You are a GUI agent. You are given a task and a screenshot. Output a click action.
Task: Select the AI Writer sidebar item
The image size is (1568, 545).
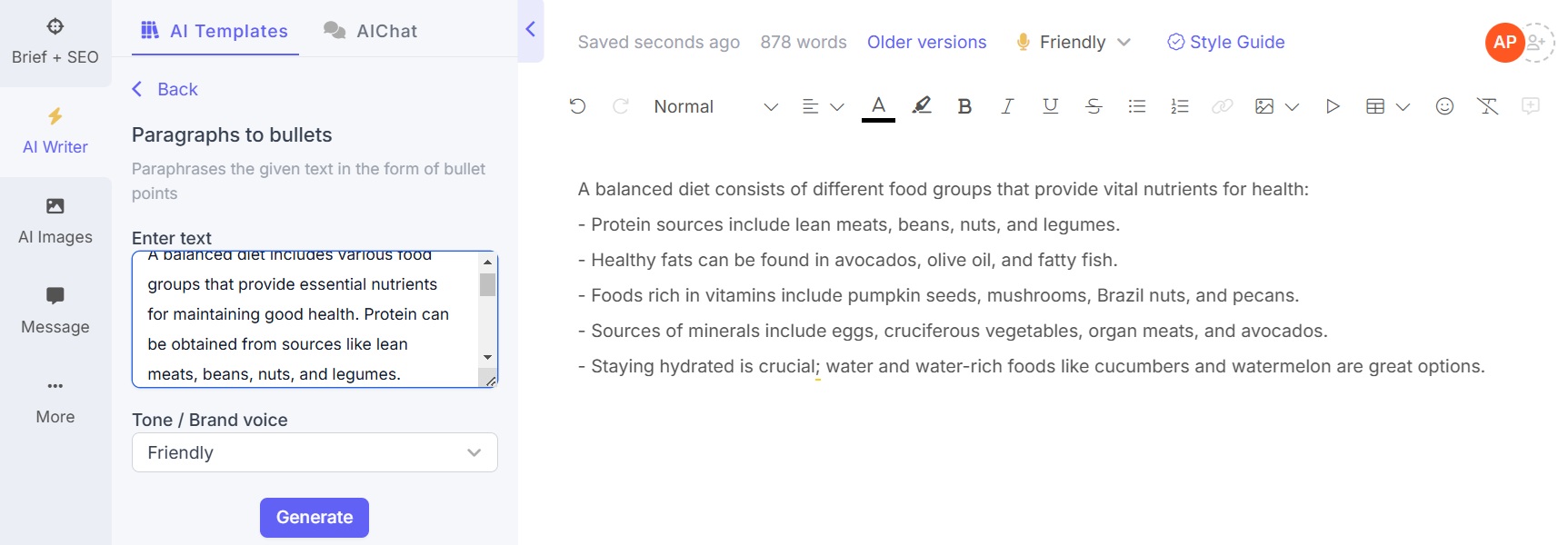tap(55, 132)
